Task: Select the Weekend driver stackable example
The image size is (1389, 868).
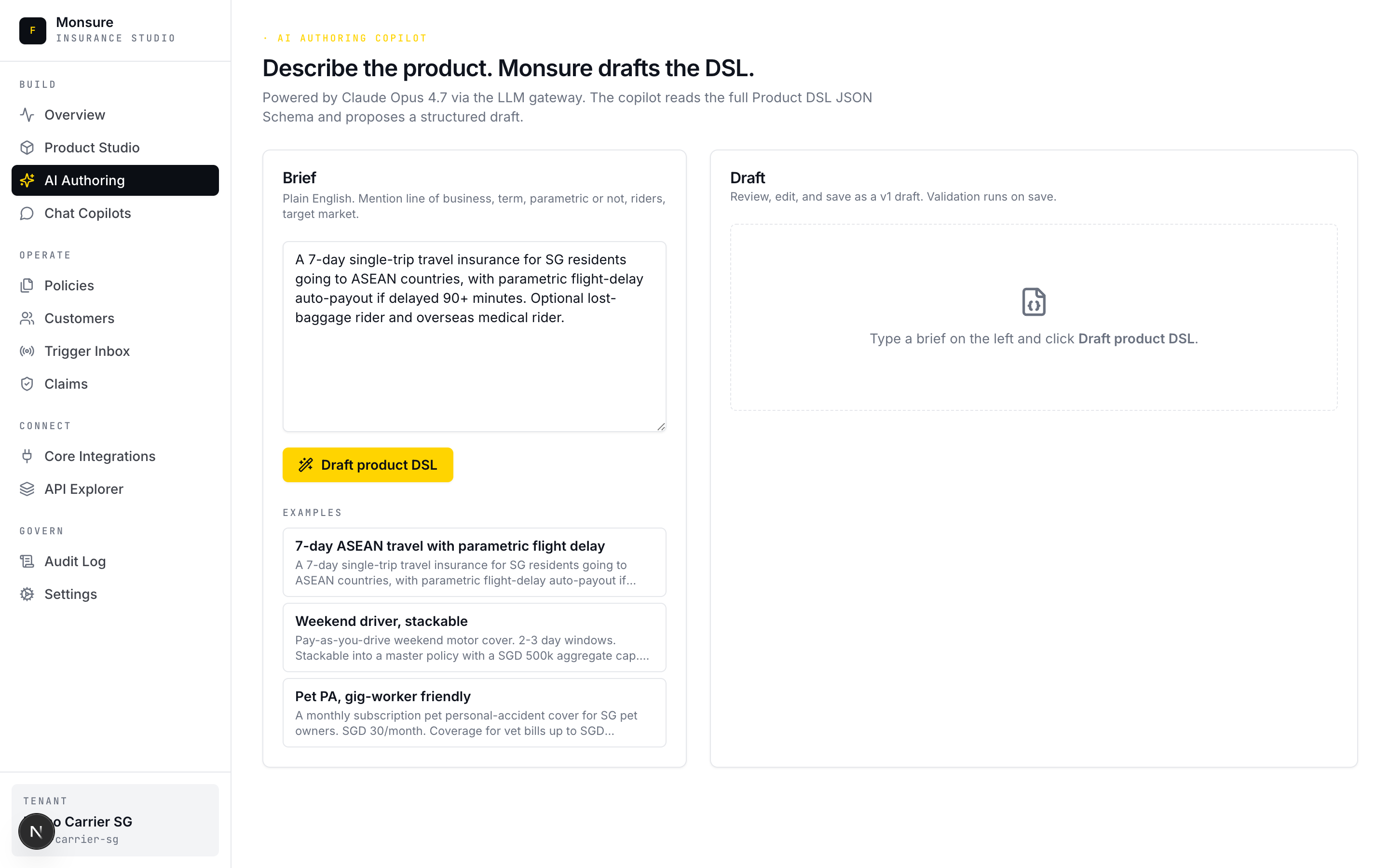Action: tap(474, 637)
